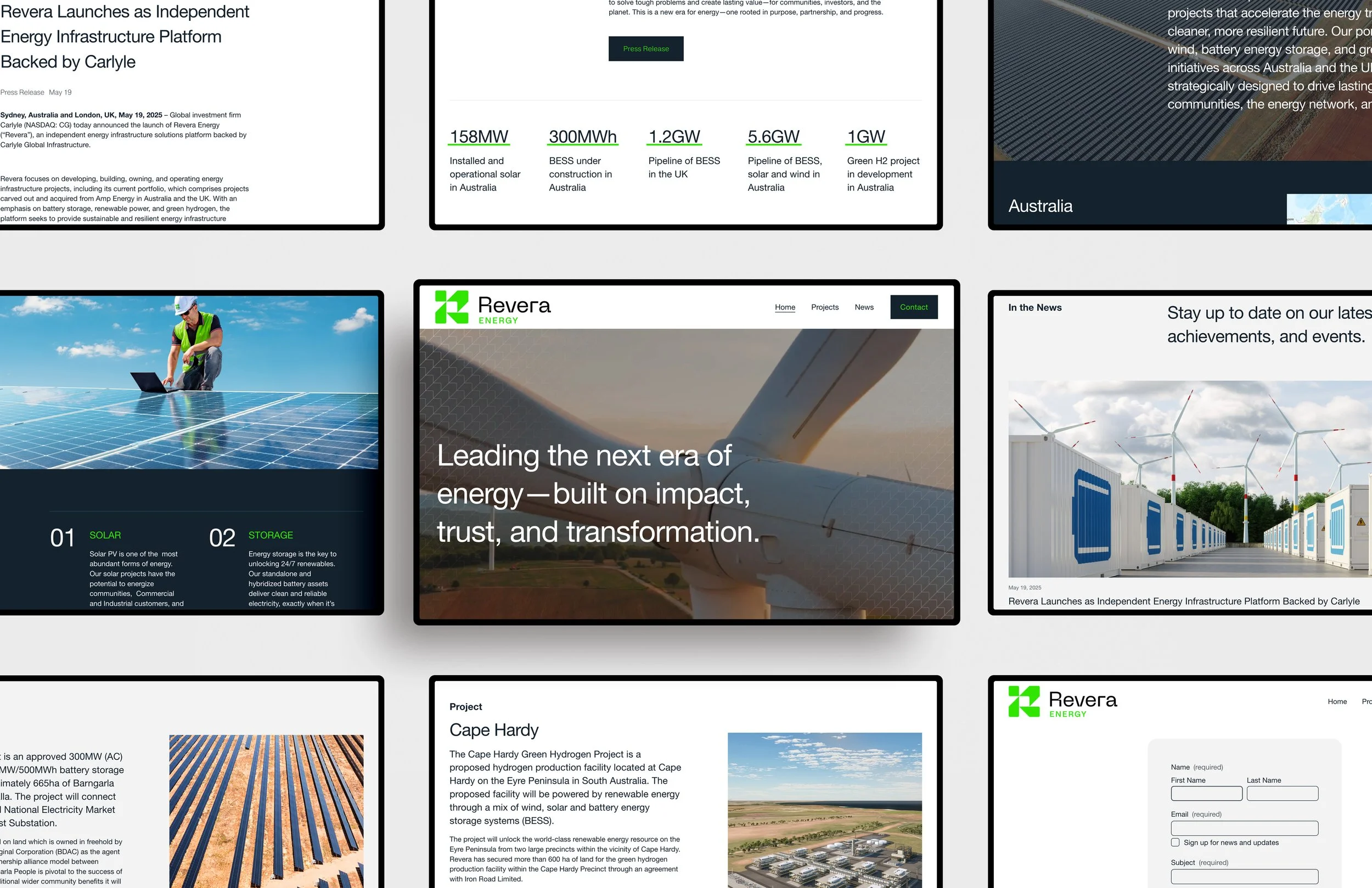The image size is (1372, 888).
Task: Select the 158MW statistic heading
Action: (x=479, y=137)
